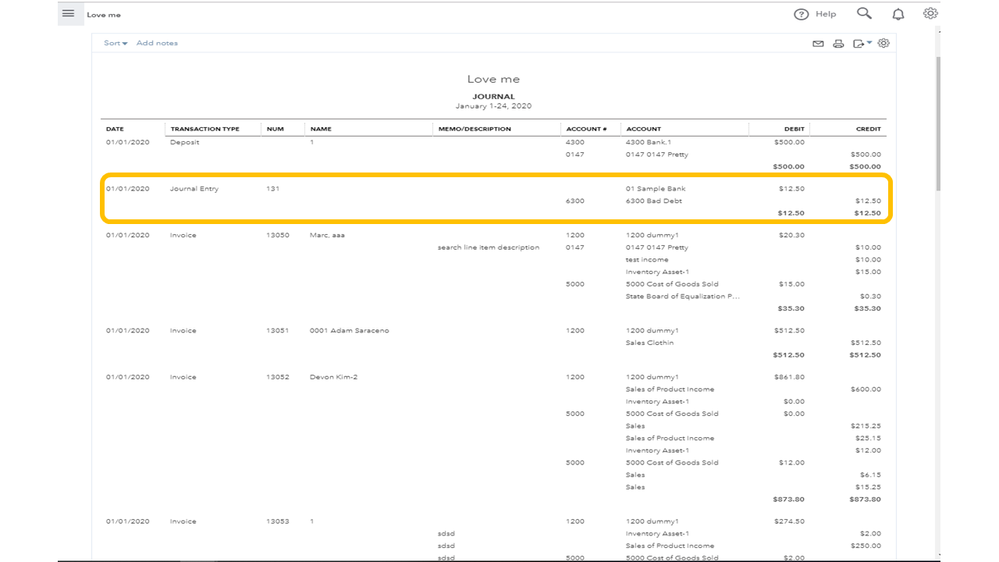Open Journal Entry 131 transaction
This screenshot has width=999, height=562.
pyautogui.click(x=194, y=189)
